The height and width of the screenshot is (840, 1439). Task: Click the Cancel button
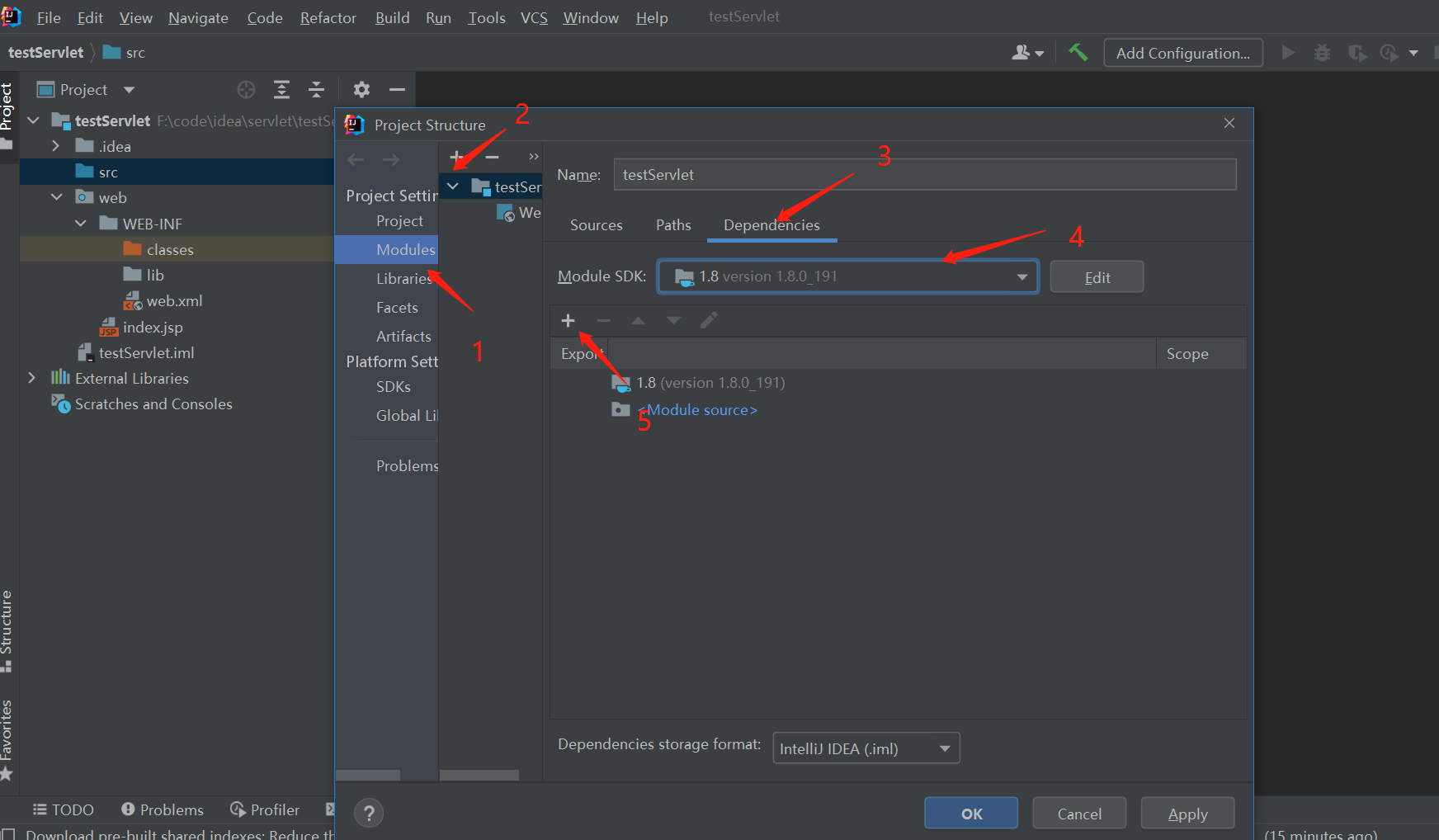pyautogui.click(x=1079, y=814)
